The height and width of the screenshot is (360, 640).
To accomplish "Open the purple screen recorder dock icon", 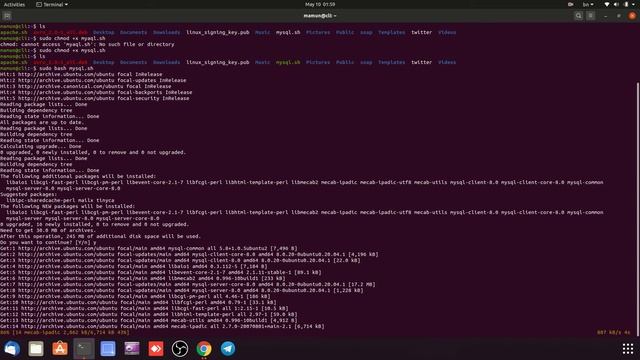I will click(x=132, y=349).
